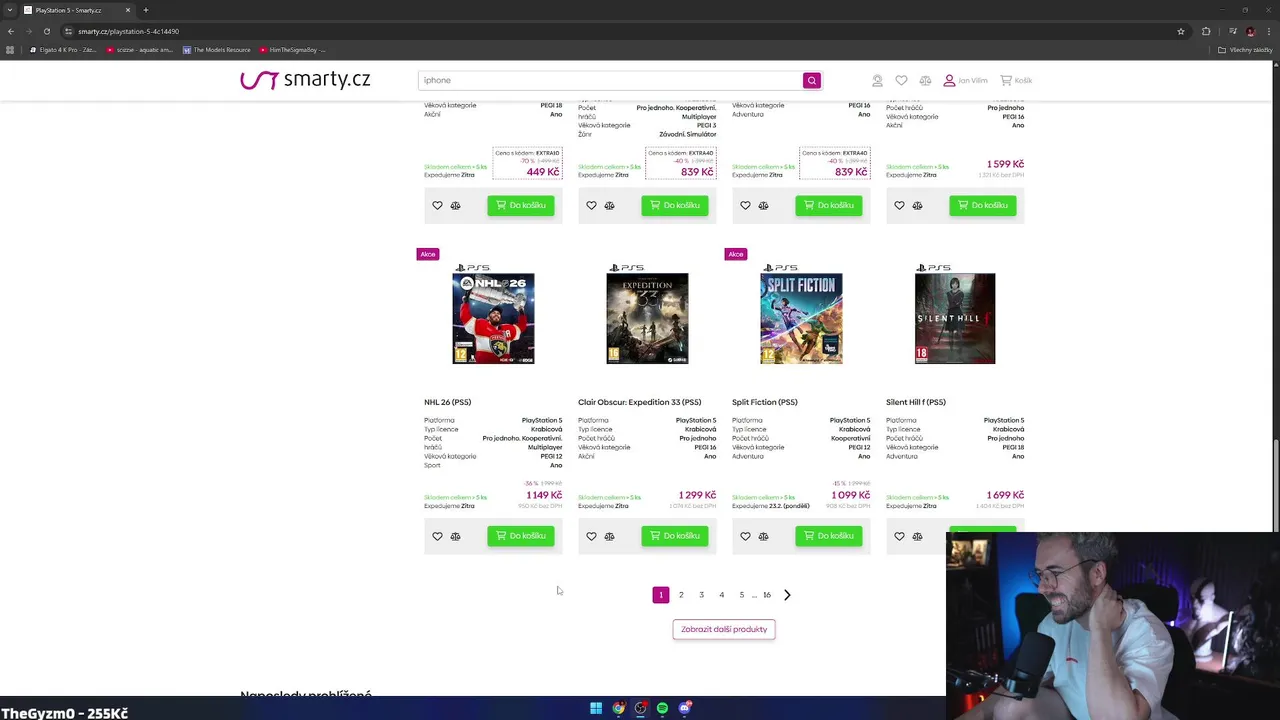The image size is (1280, 720).
Task: Open Spotify from the taskbar
Action: tap(662, 708)
